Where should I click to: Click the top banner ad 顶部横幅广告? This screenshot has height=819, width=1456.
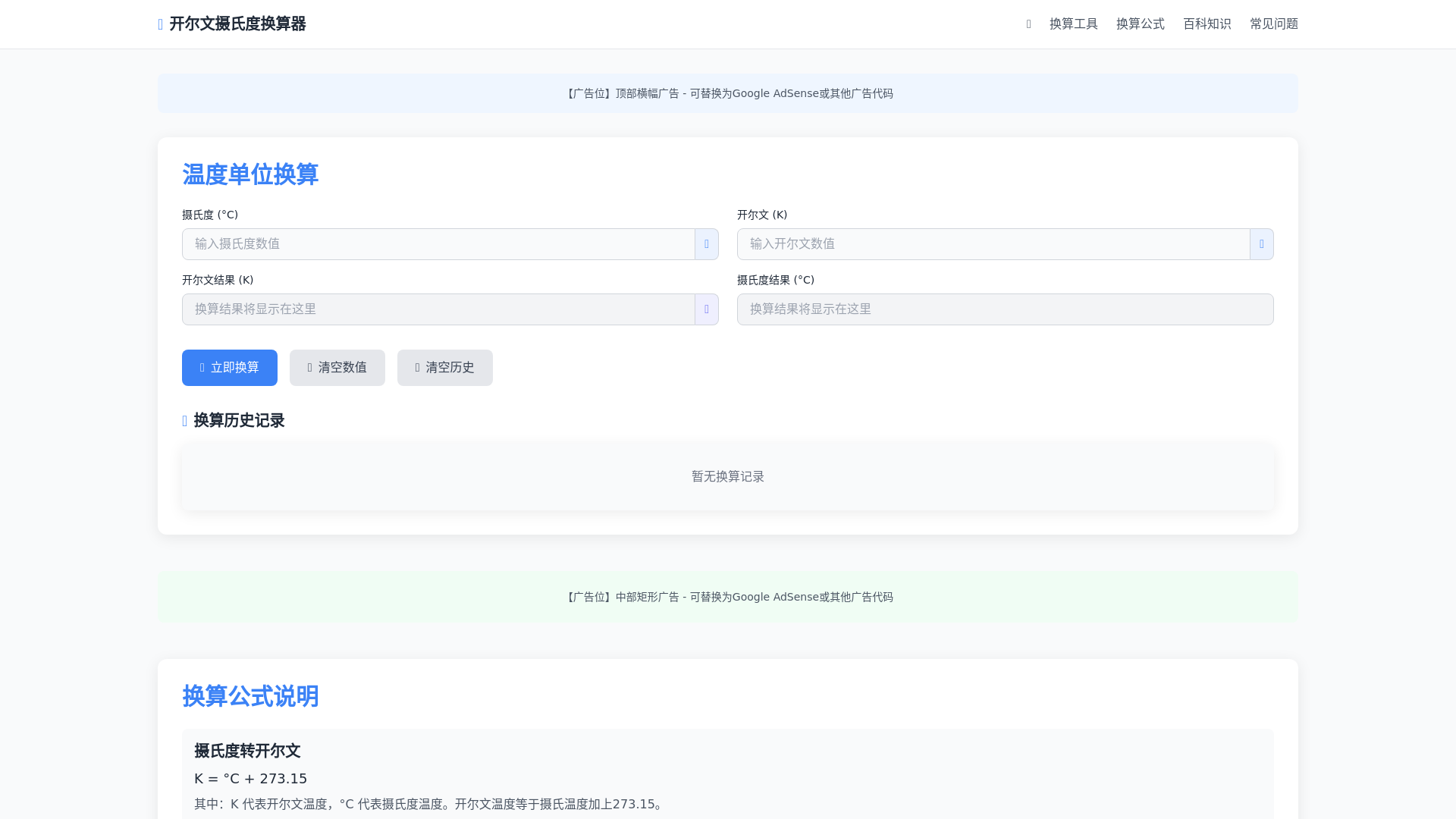728,93
